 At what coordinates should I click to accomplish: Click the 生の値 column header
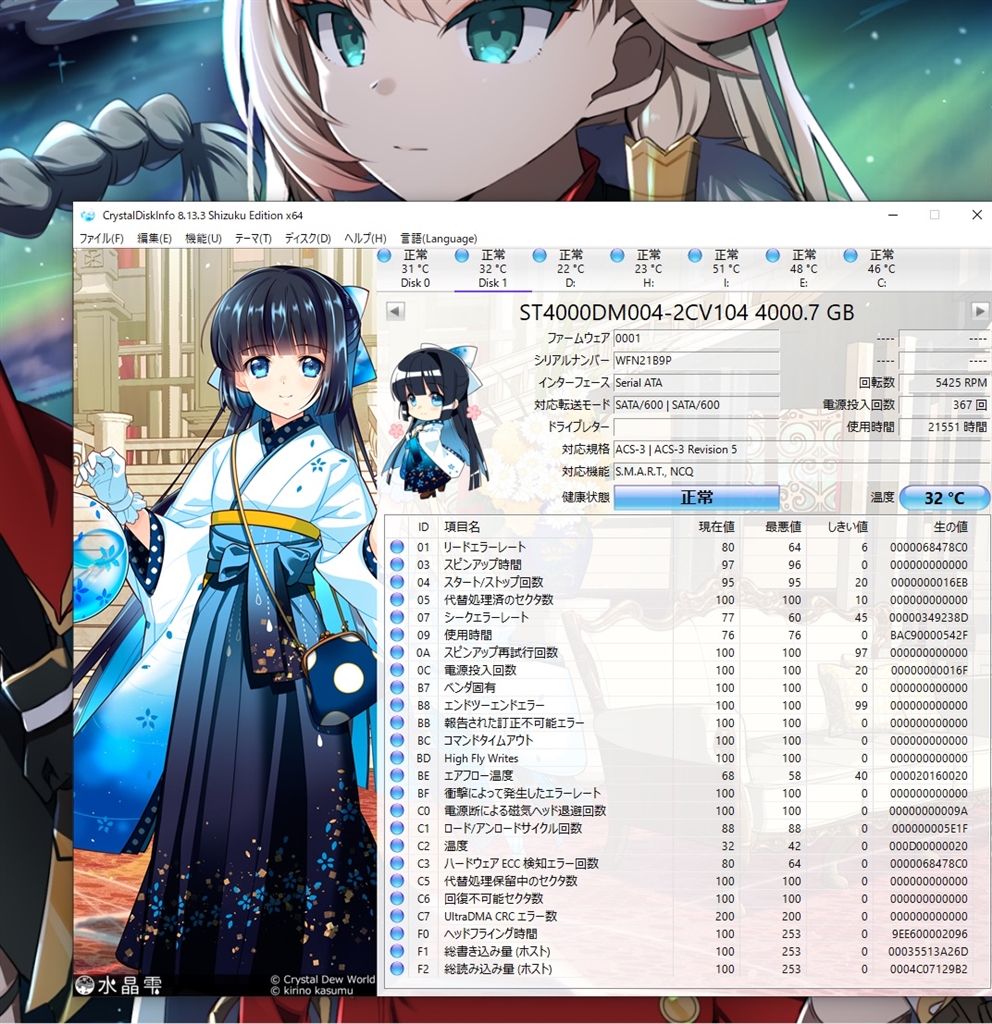[951, 527]
